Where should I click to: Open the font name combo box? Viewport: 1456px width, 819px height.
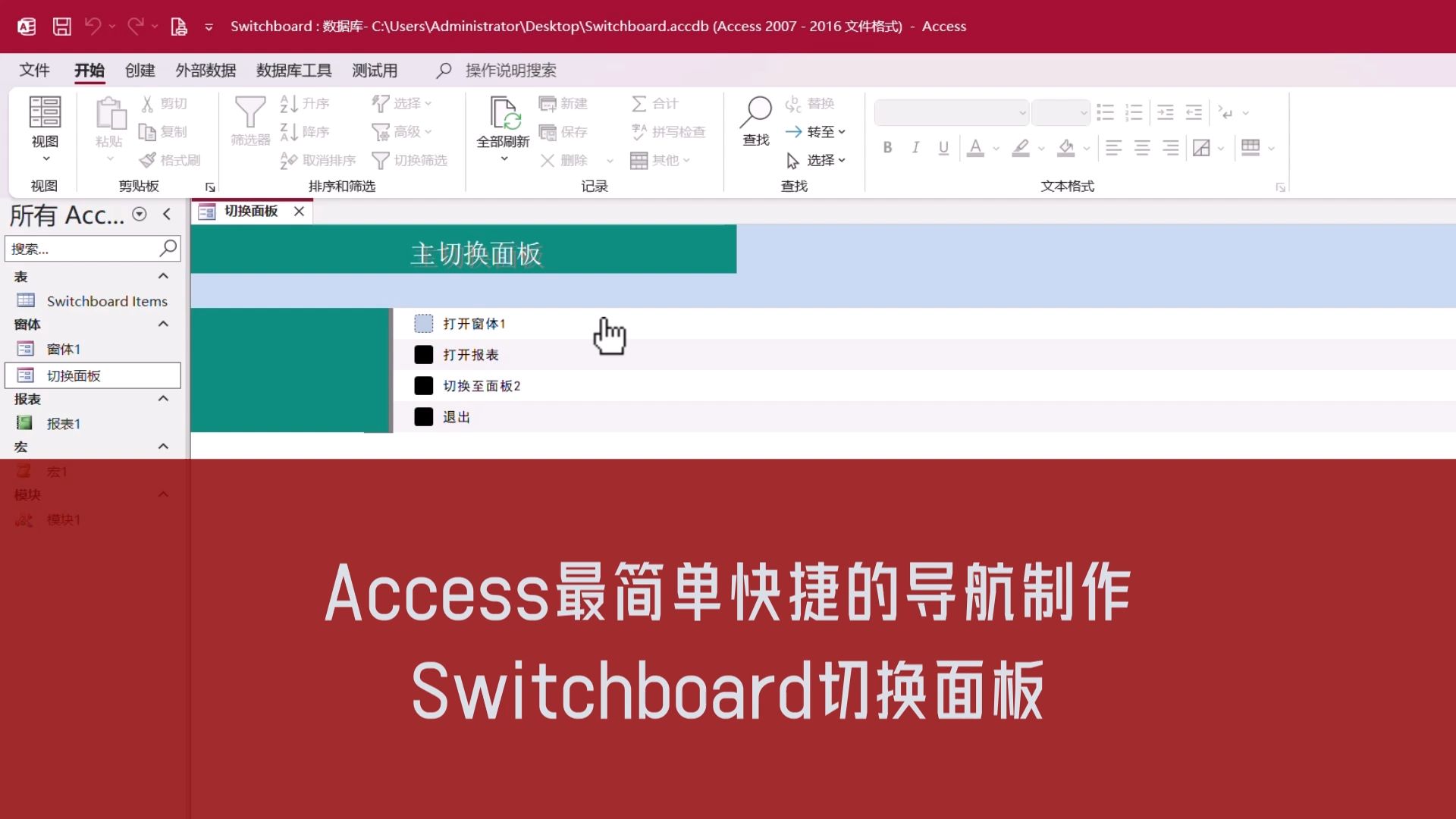tap(951, 113)
